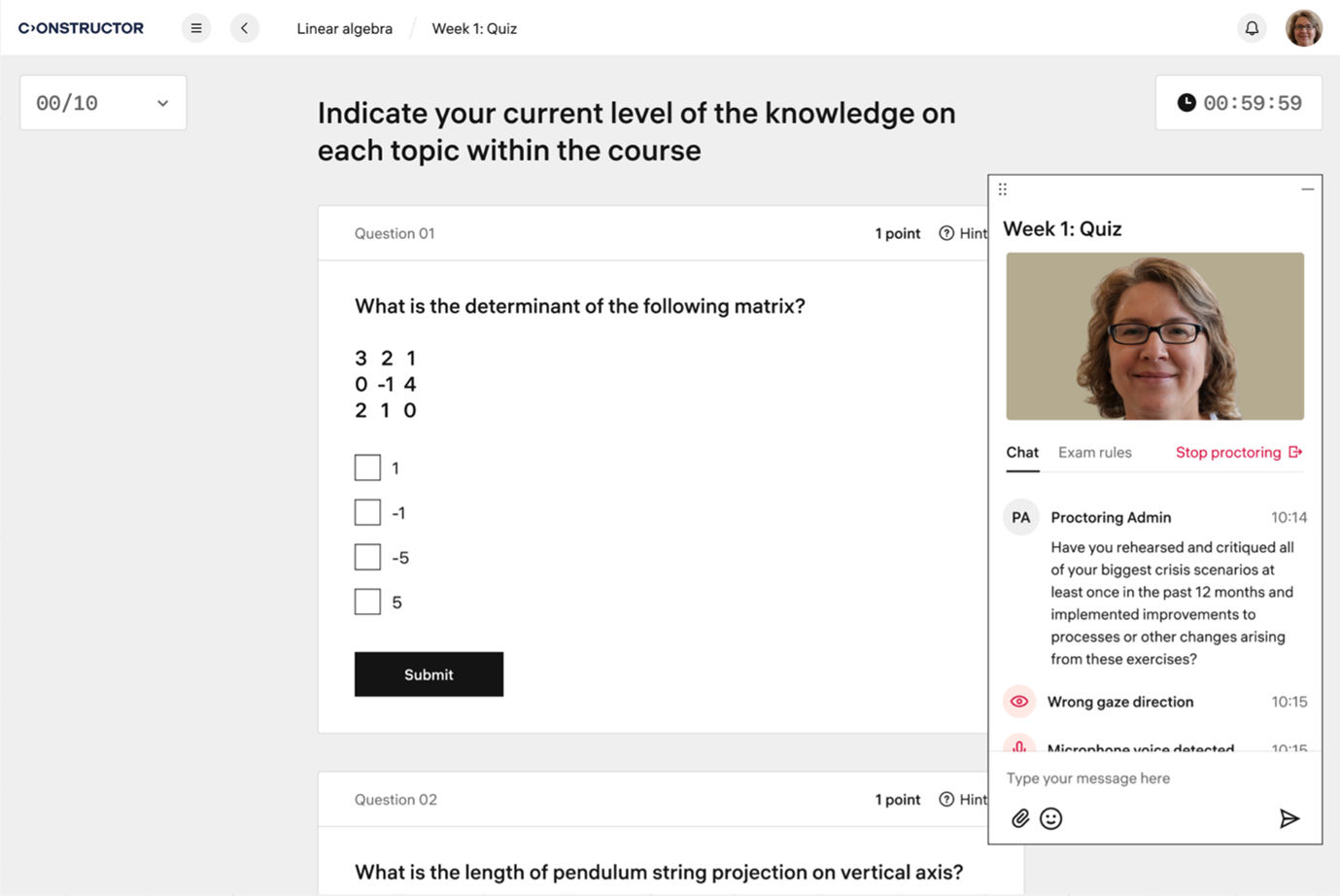Screen dimensions: 1340x896
Task: Select the Chat tab
Action: tap(1022, 453)
